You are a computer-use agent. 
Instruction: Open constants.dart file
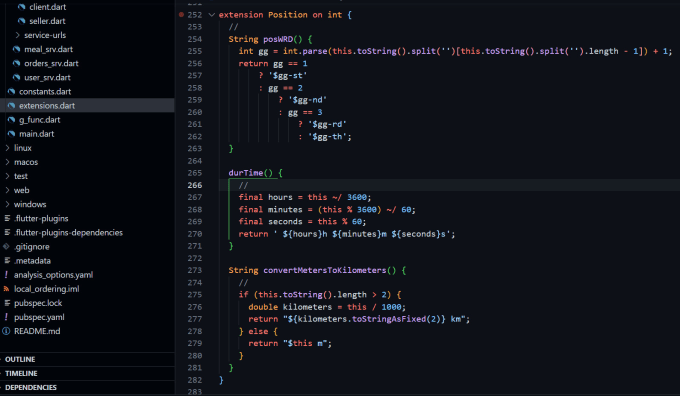click(45, 92)
